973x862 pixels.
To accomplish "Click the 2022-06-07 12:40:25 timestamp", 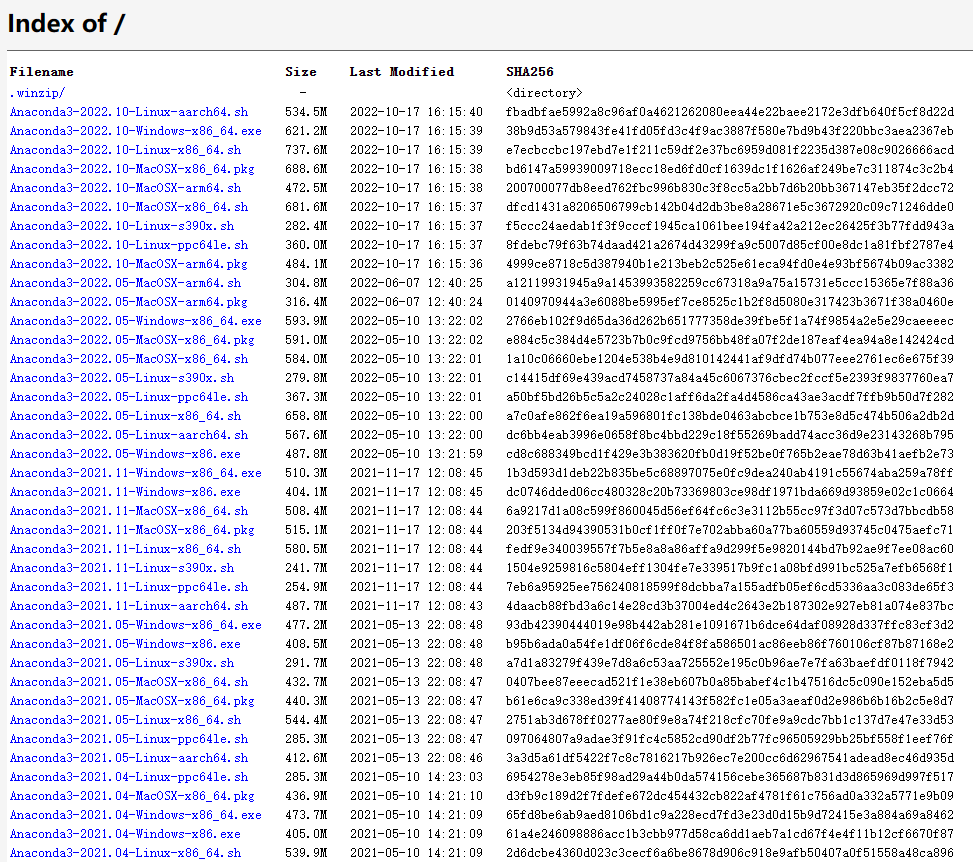I will pos(416,283).
